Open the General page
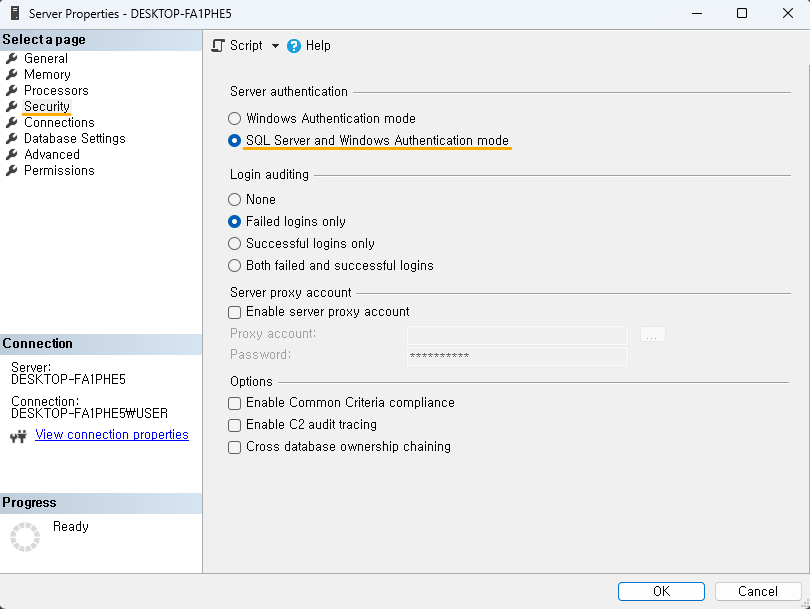This screenshot has height=609, width=810. [x=46, y=58]
